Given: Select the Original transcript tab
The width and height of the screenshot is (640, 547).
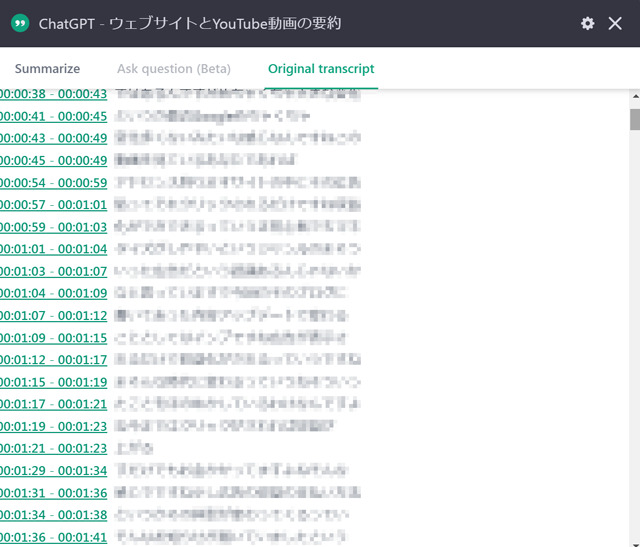Looking at the screenshot, I should [321, 69].
